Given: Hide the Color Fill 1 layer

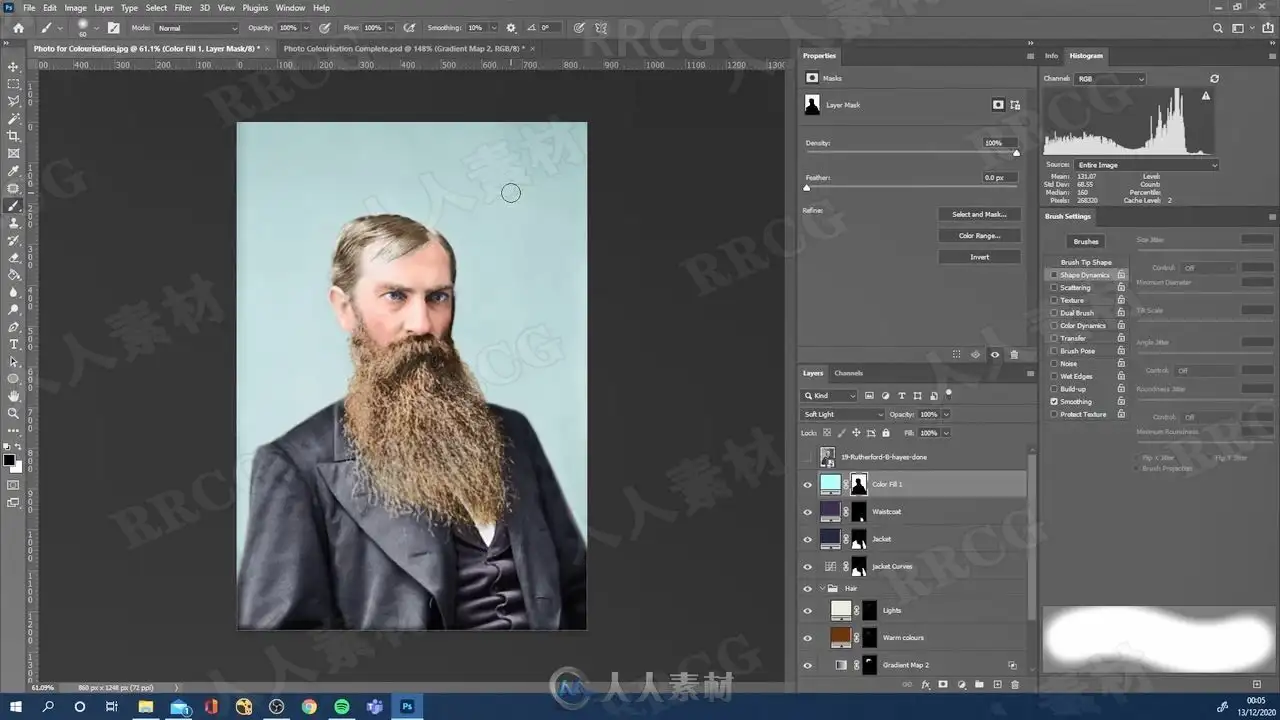Looking at the screenshot, I should (808, 484).
